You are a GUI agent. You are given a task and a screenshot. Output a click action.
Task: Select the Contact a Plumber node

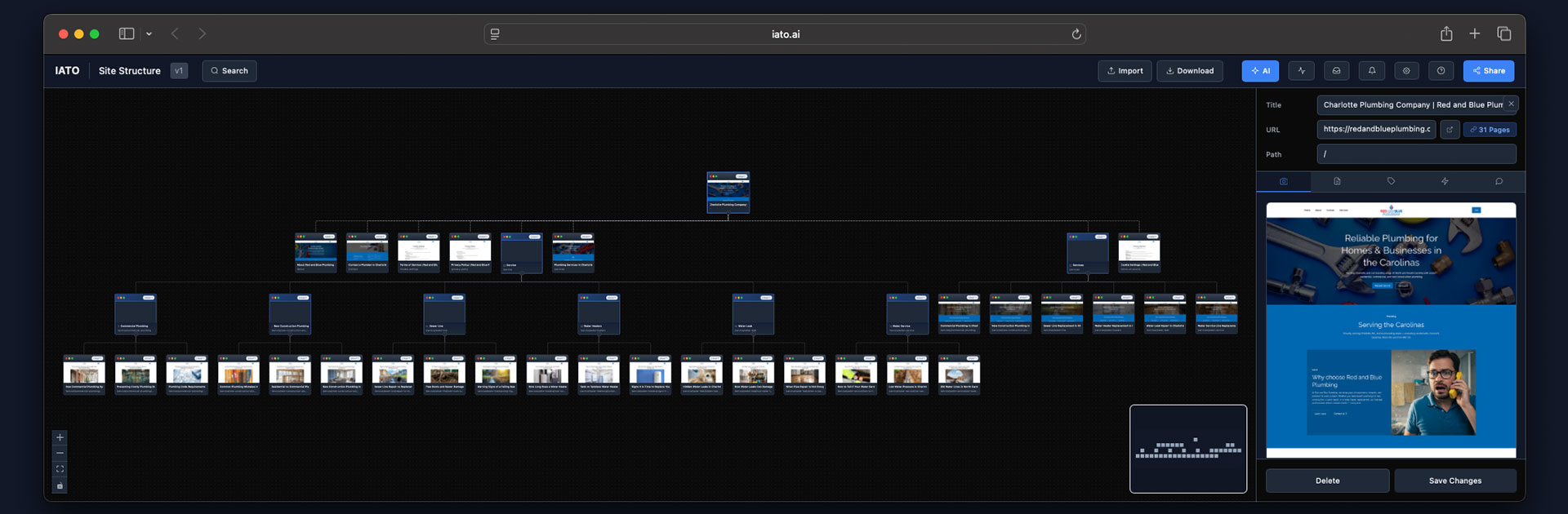367,253
